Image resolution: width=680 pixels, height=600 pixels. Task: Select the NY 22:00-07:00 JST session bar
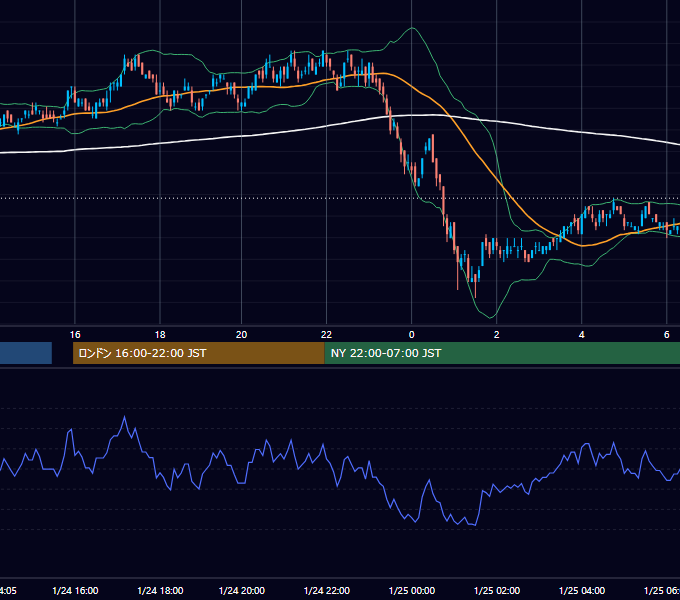tap(502, 353)
